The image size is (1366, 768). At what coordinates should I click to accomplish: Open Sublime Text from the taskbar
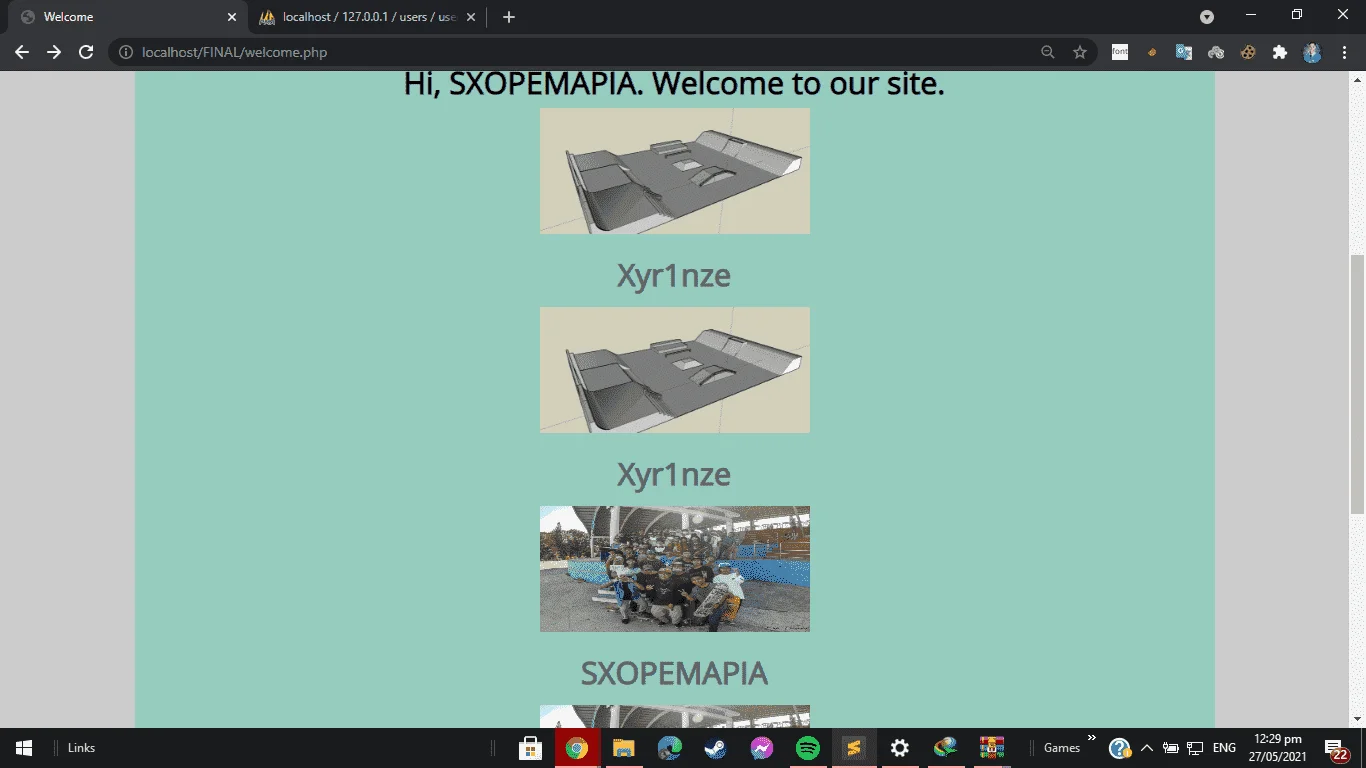click(x=854, y=748)
